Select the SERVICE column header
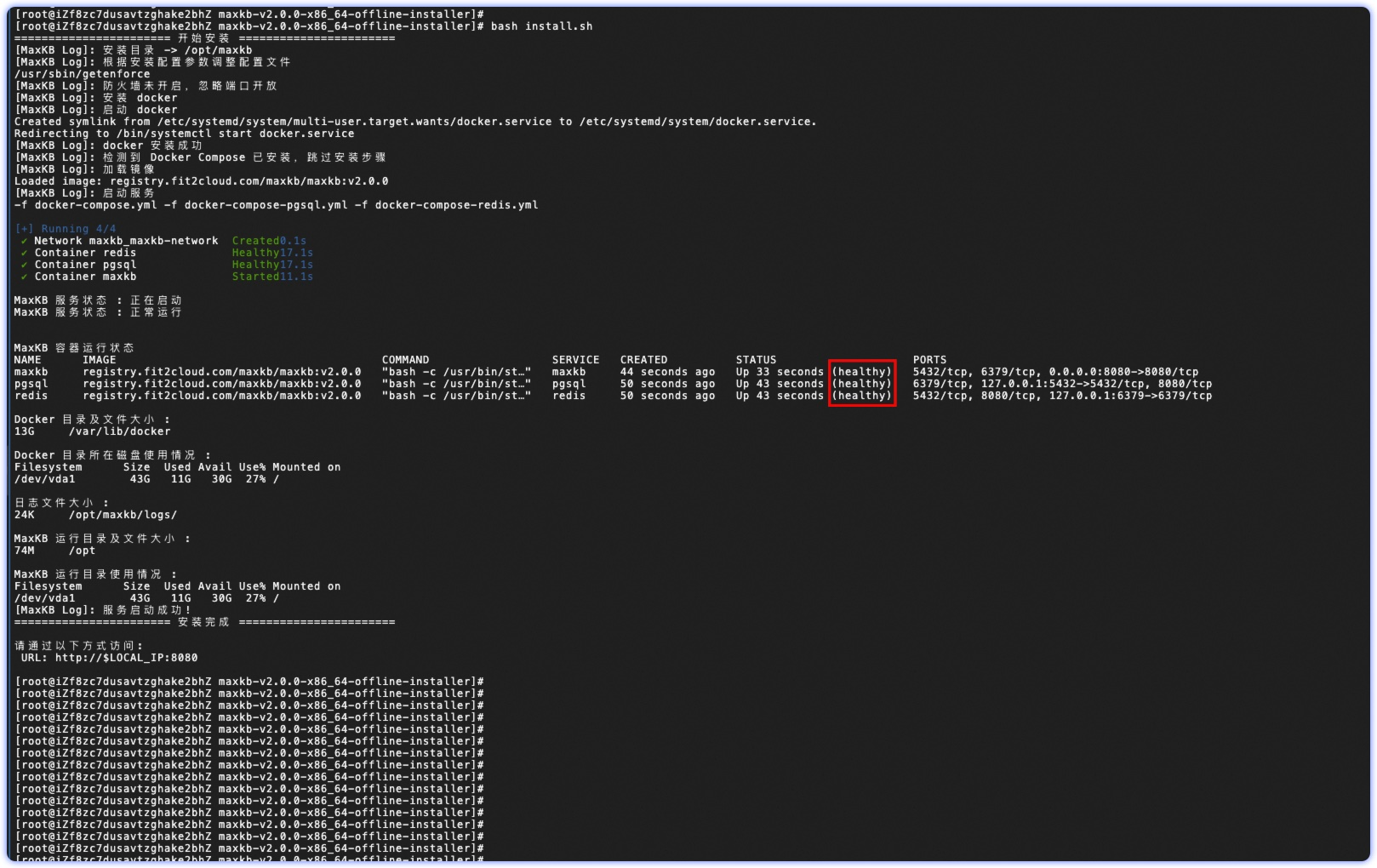 pos(575,360)
